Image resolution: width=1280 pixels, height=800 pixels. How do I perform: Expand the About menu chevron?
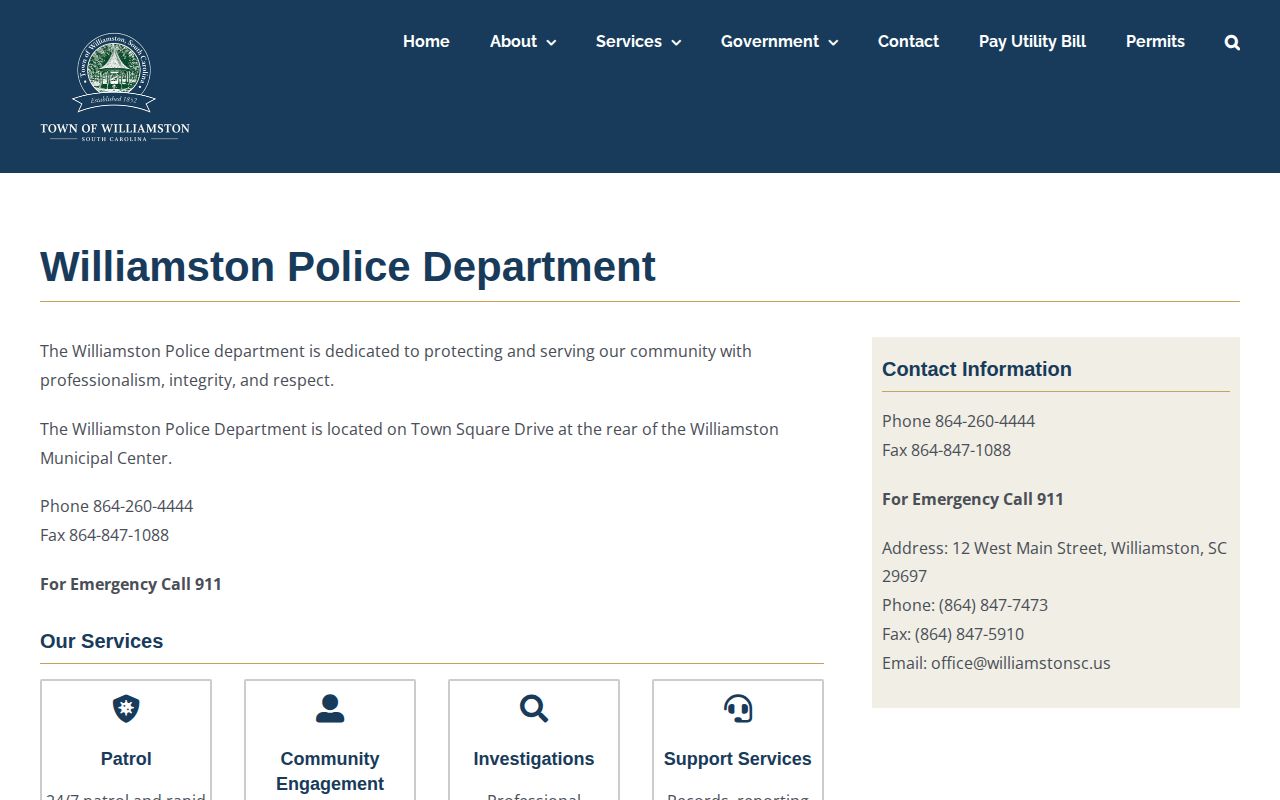pyautogui.click(x=551, y=42)
